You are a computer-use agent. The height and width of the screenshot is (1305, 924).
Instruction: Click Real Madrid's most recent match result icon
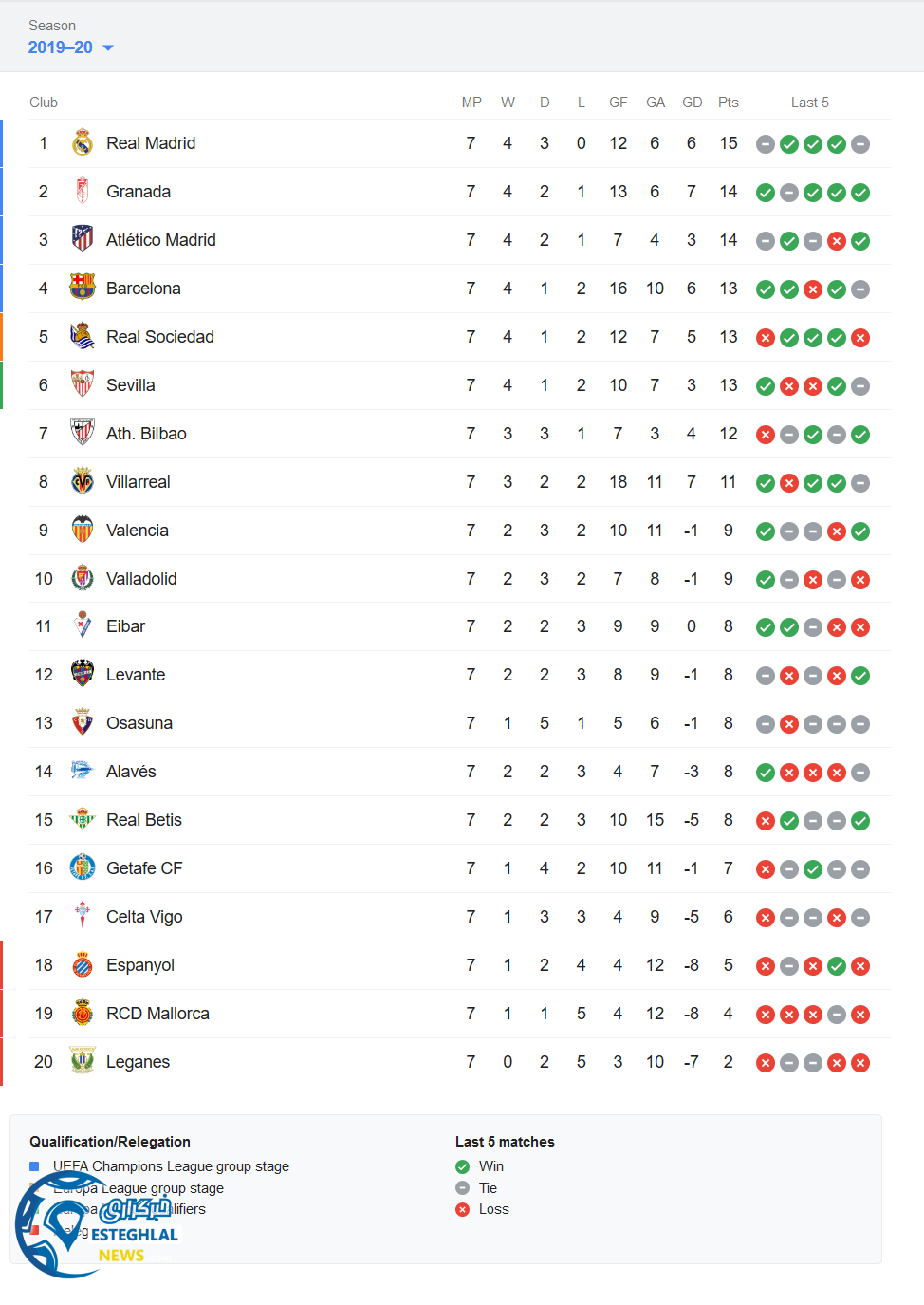pos(860,144)
